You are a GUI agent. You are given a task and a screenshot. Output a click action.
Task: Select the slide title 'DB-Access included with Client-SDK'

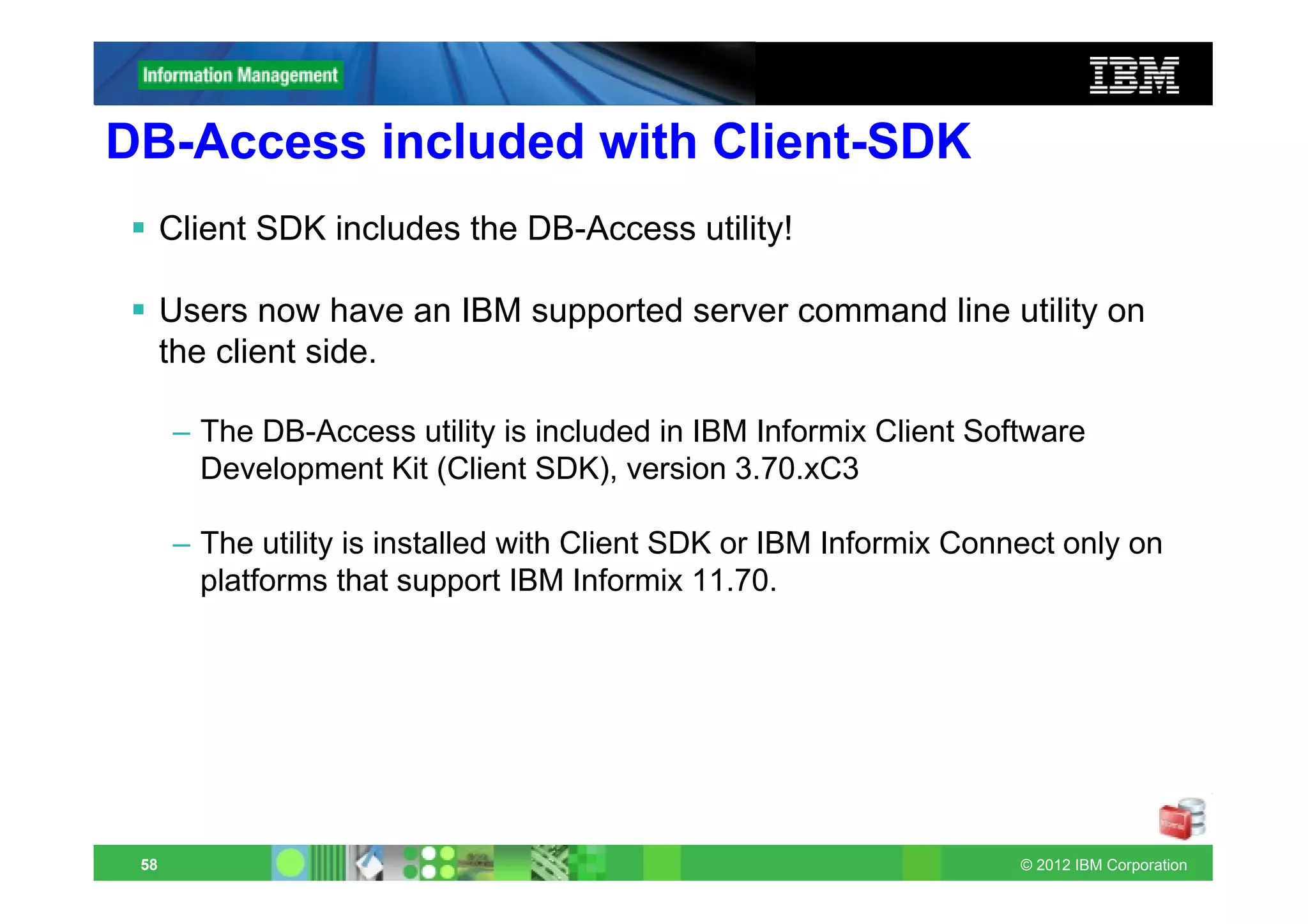pyautogui.click(x=538, y=141)
